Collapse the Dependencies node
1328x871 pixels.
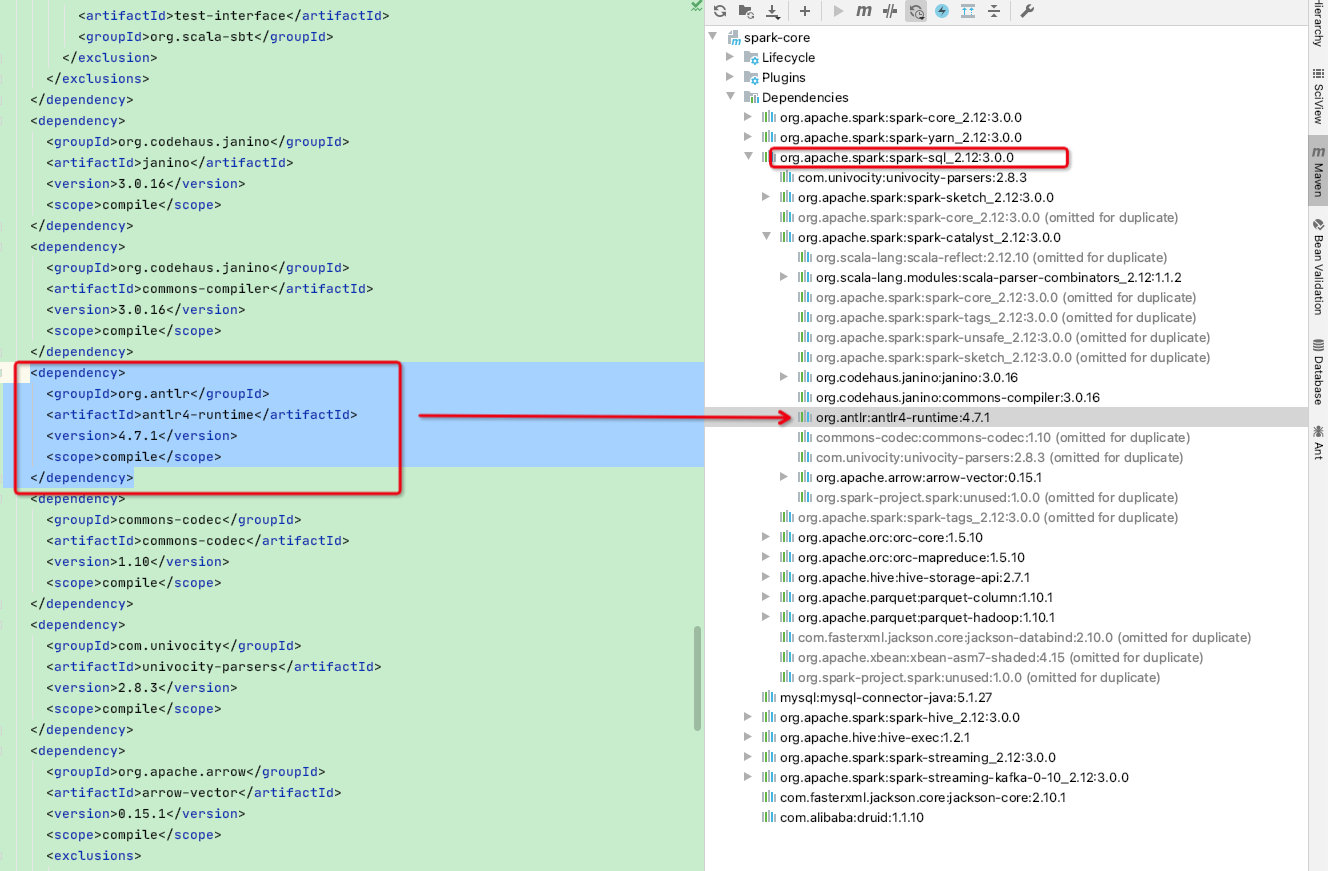point(731,97)
